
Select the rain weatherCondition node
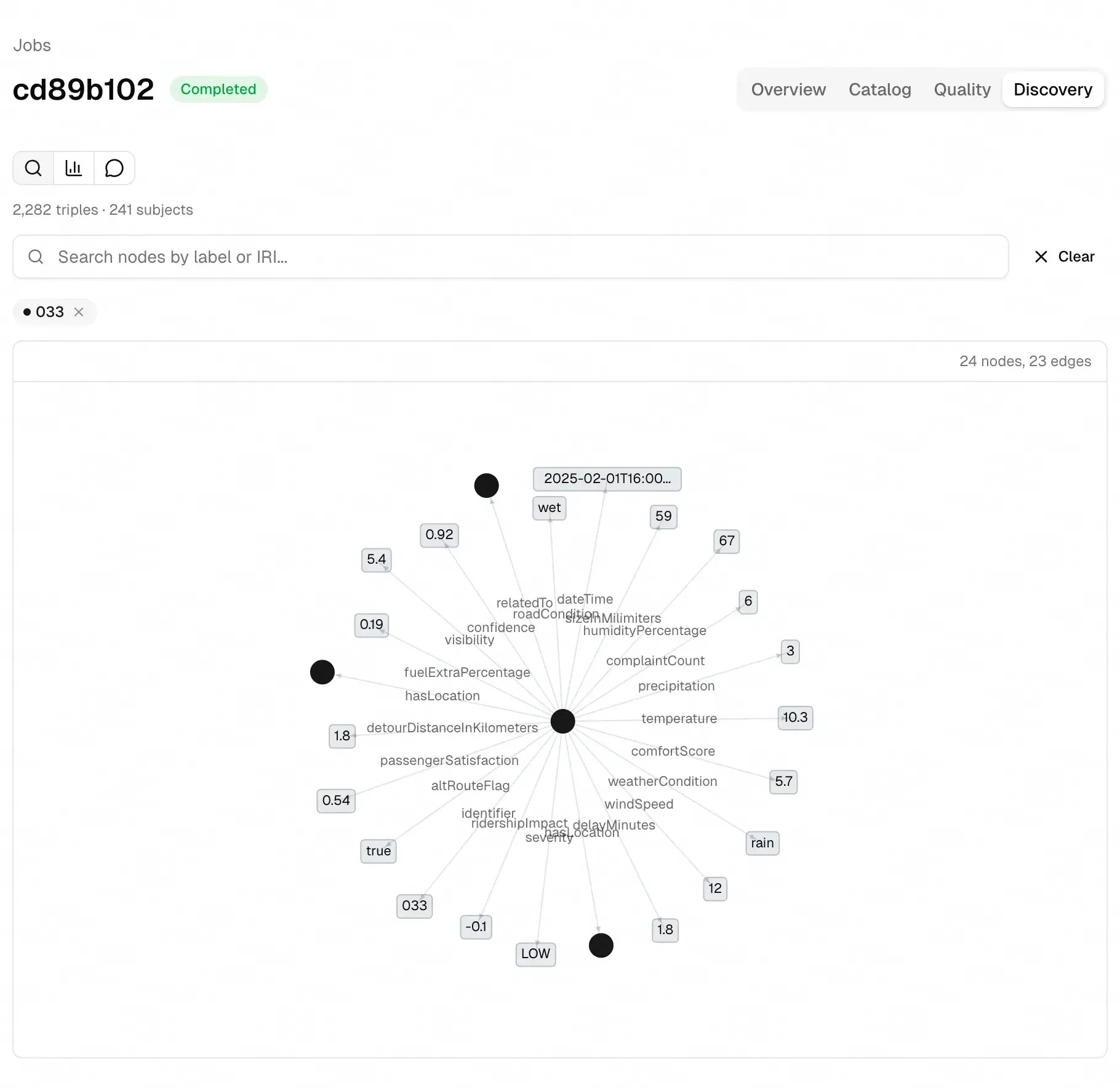(762, 843)
